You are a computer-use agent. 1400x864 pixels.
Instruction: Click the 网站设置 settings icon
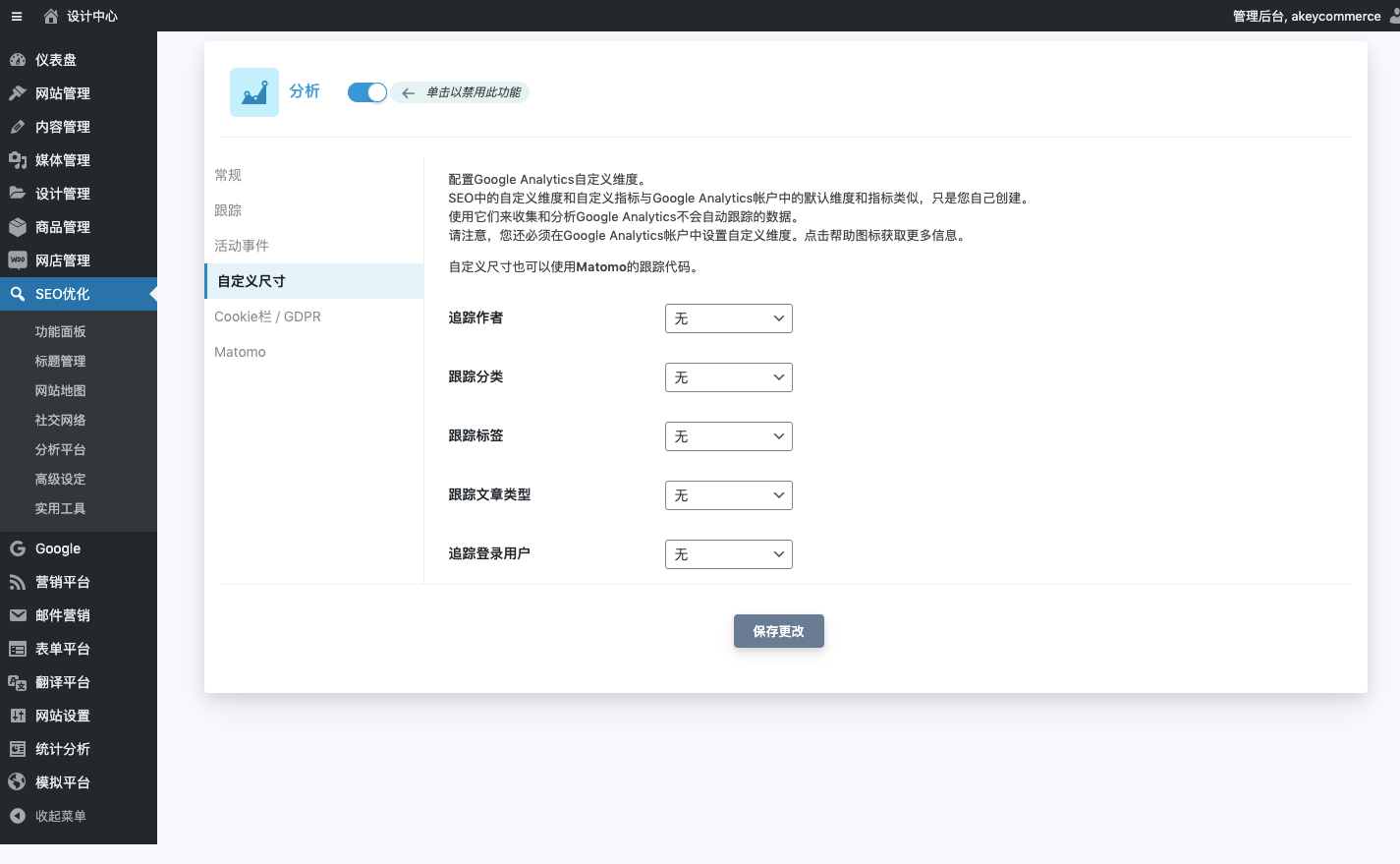pyautogui.click(x=18, y=716)
